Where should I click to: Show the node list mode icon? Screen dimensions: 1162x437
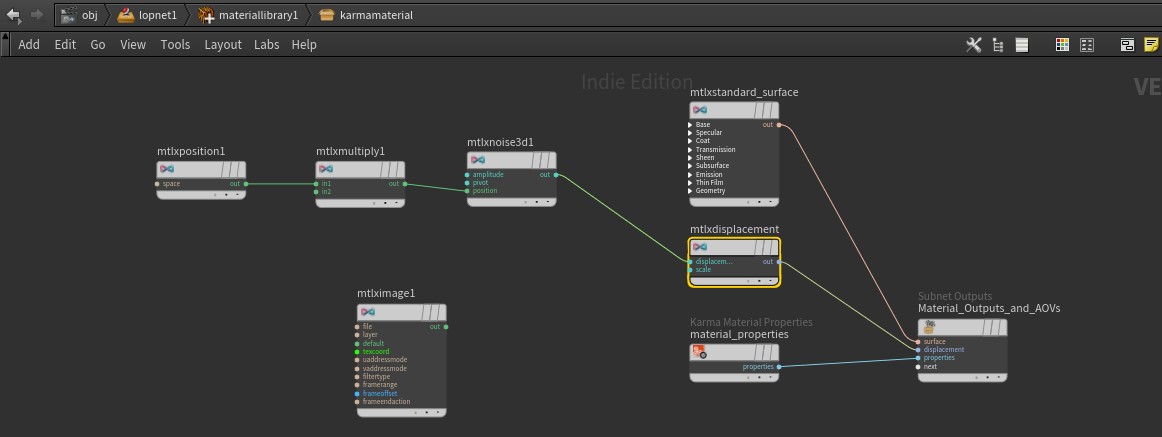coord(1021,44)
